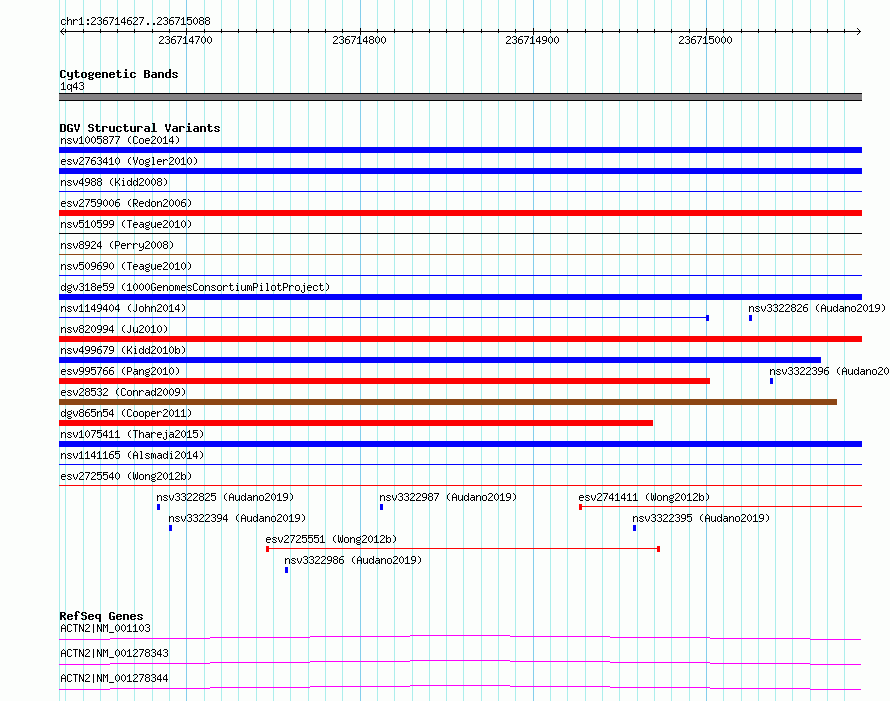Select the blue esv2763410 variant bar
Image resolution: width=890 pixels, height=701 pixels.
pyautogui.click(x=460, y=171)
